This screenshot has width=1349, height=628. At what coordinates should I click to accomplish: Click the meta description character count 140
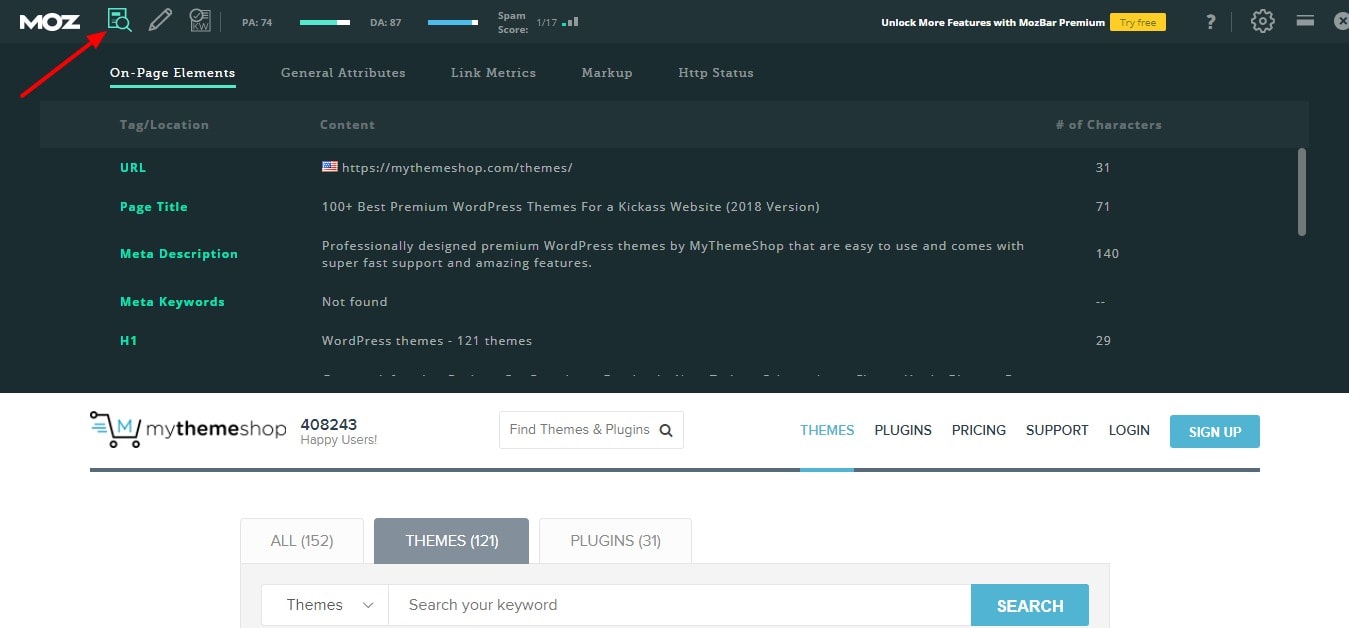[x=1107, y=254]
